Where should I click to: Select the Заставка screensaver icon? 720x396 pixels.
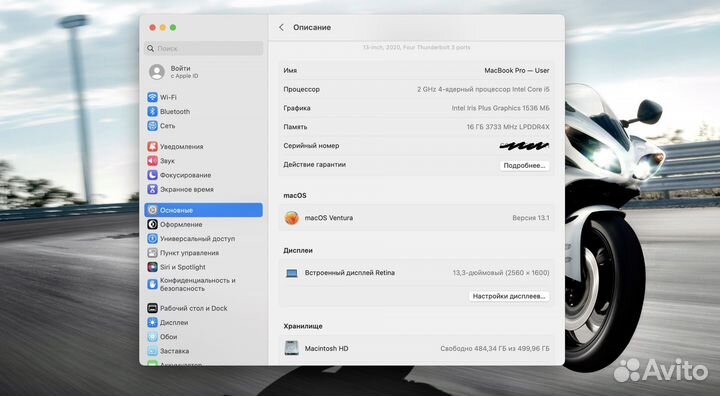coord(152,351)
